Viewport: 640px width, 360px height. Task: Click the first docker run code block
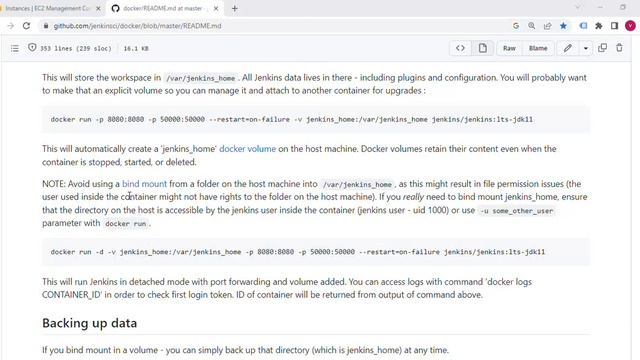pyautogui.click(x=316, y=119)
